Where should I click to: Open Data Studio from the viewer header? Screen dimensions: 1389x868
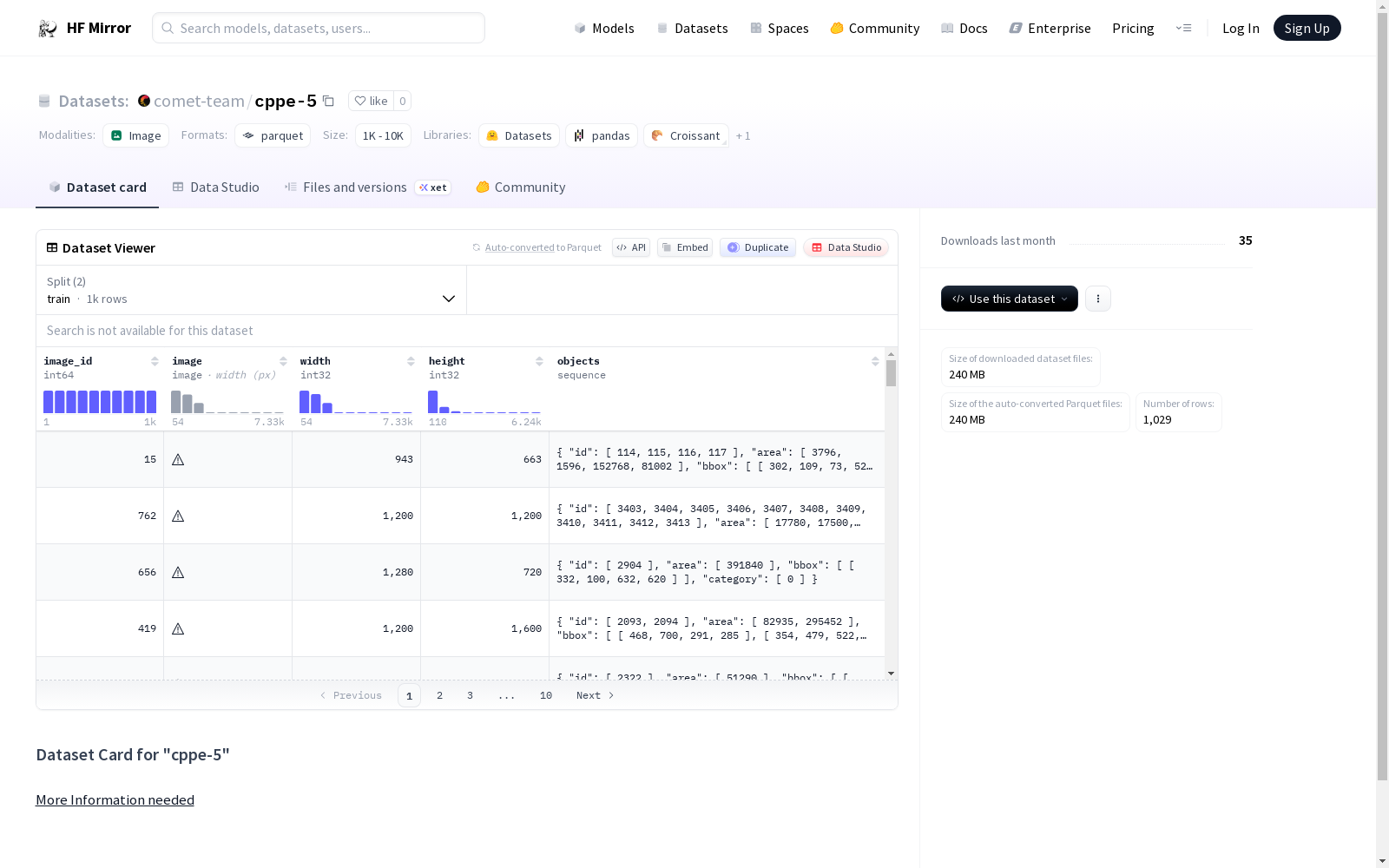[x=846, y=247]
